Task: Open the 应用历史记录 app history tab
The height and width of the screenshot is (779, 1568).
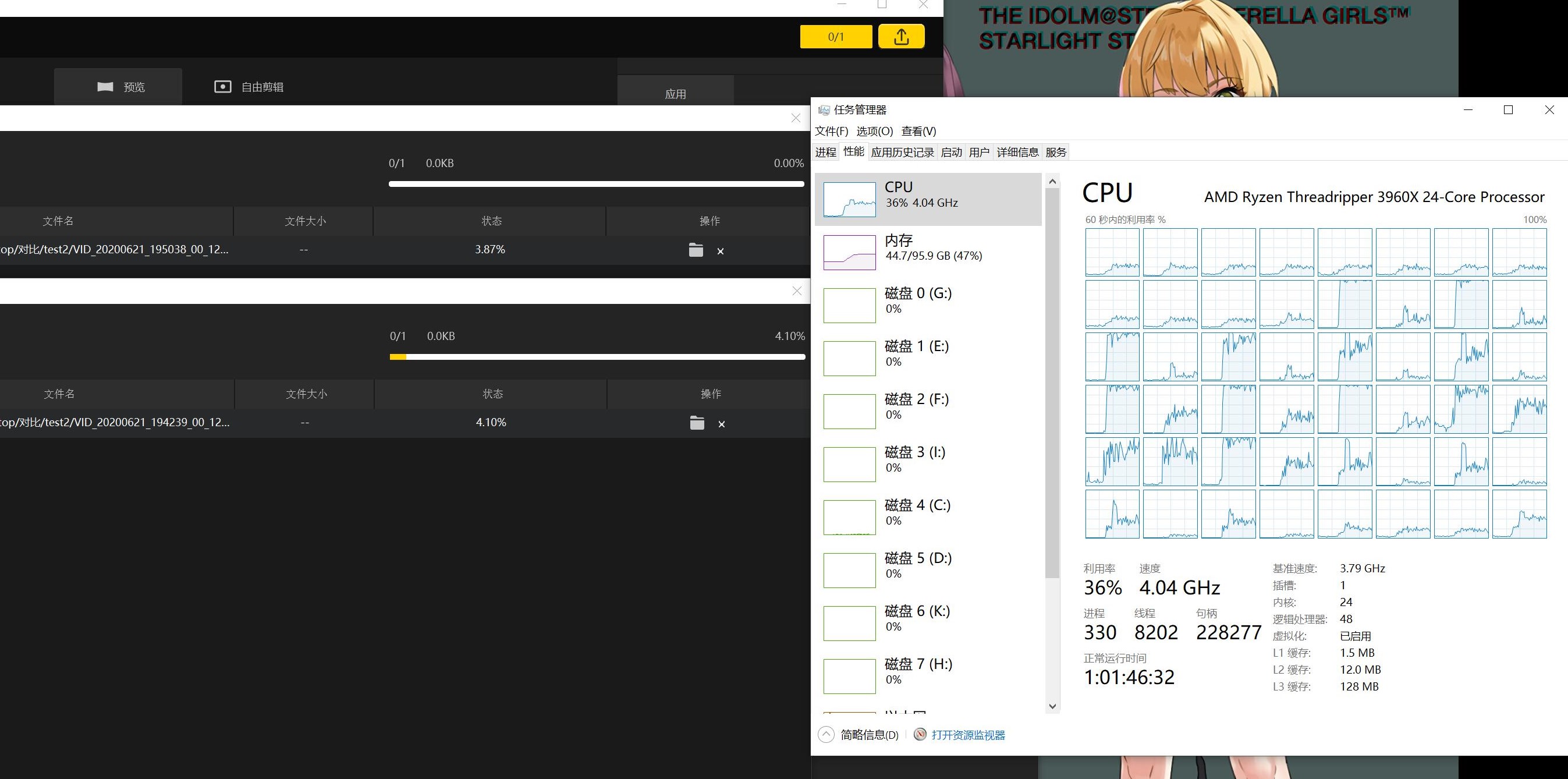Action: point(902,153)
